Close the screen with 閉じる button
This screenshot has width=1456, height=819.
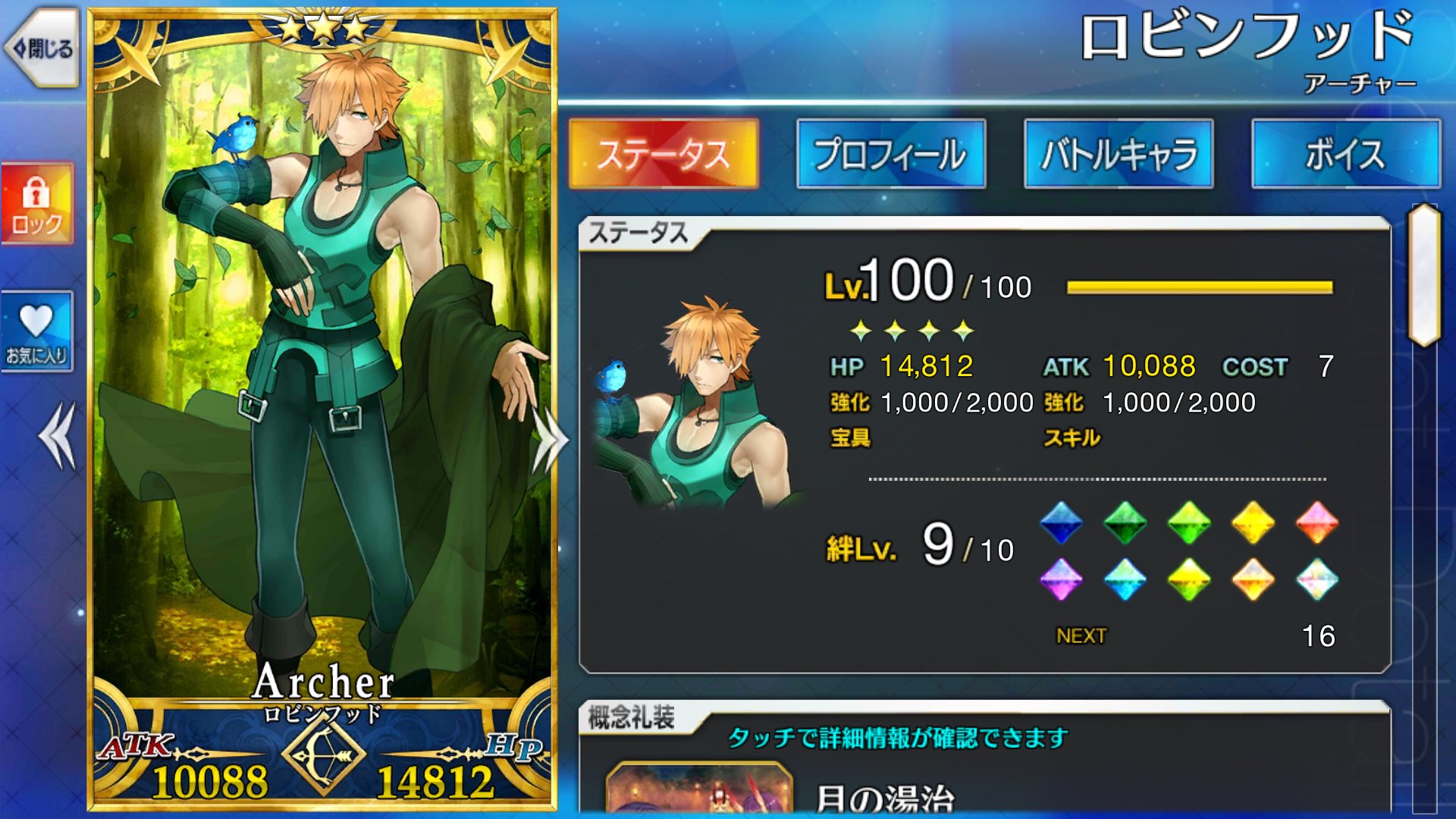tap(42, 49)
